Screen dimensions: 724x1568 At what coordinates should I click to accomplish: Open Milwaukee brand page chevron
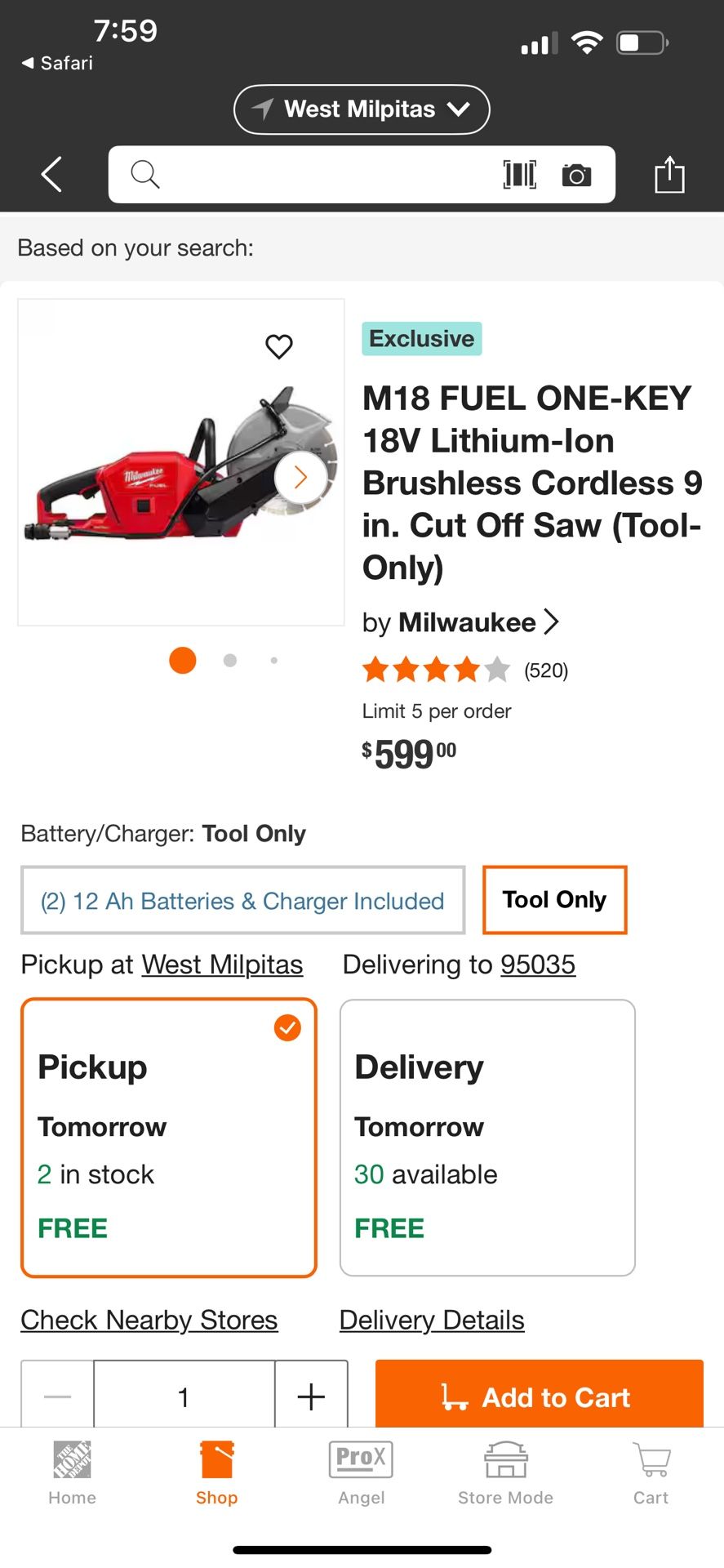(552, 622)
